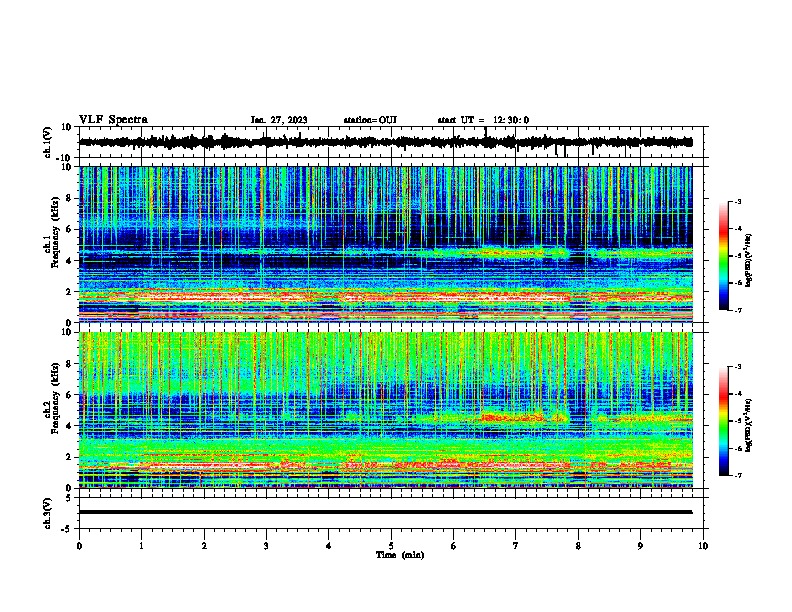The height and width of the screenshot is (612, 792).
Task: Click the "Time (min)" x-axis label
Action: point(400,555)
